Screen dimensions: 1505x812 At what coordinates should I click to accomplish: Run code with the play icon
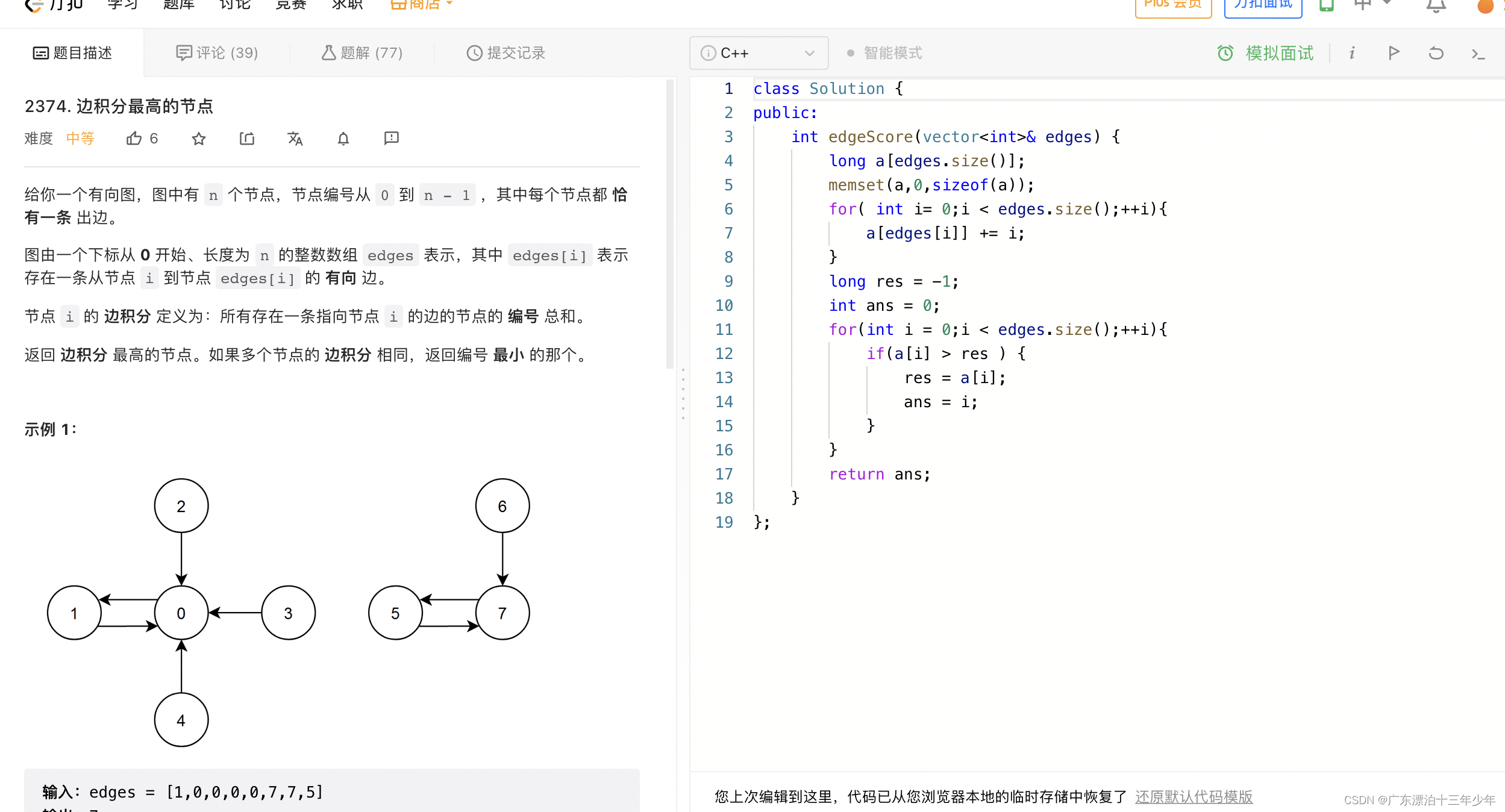tap(1394, 53)
